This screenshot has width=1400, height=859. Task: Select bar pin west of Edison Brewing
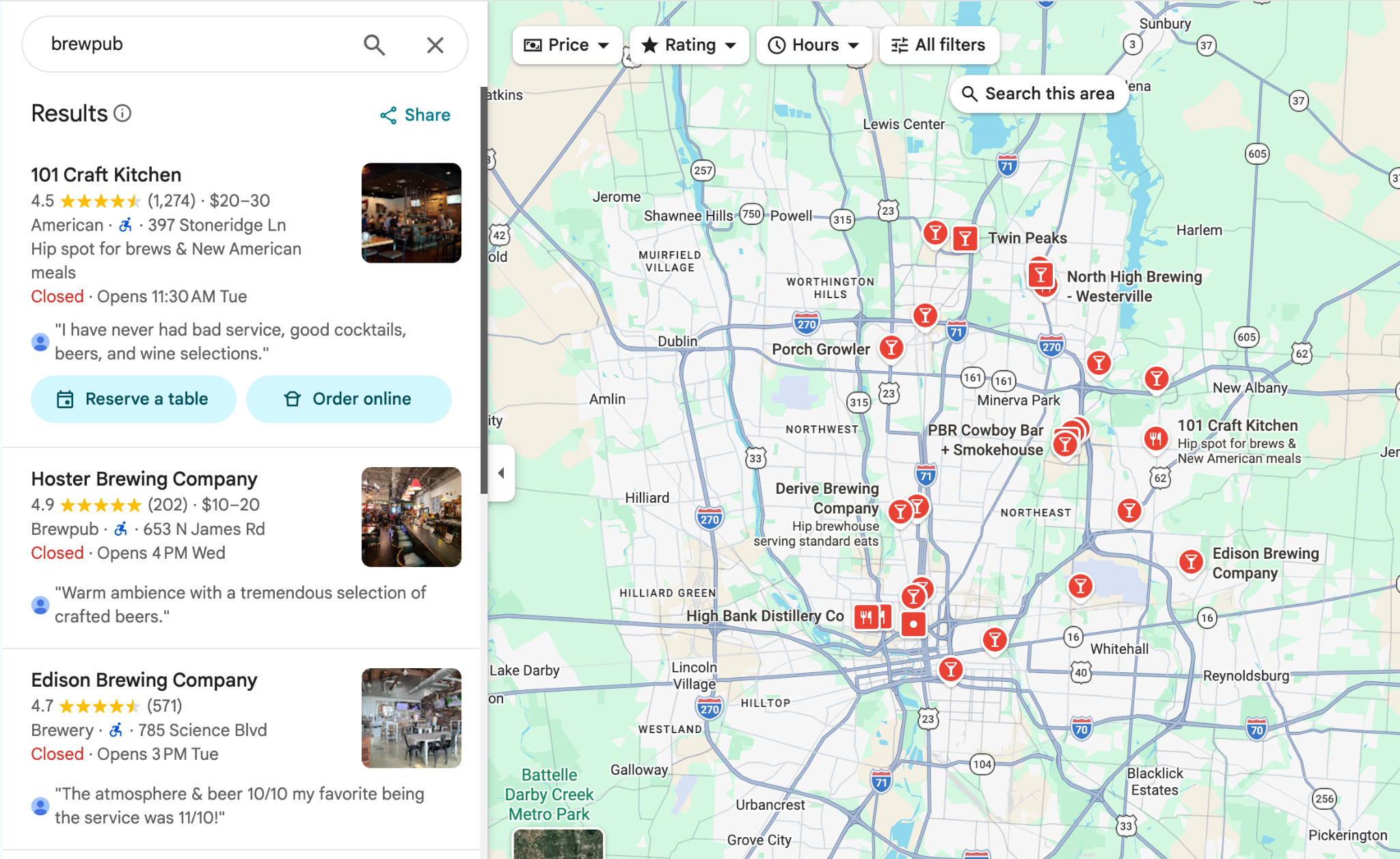tap(1080, 586)
